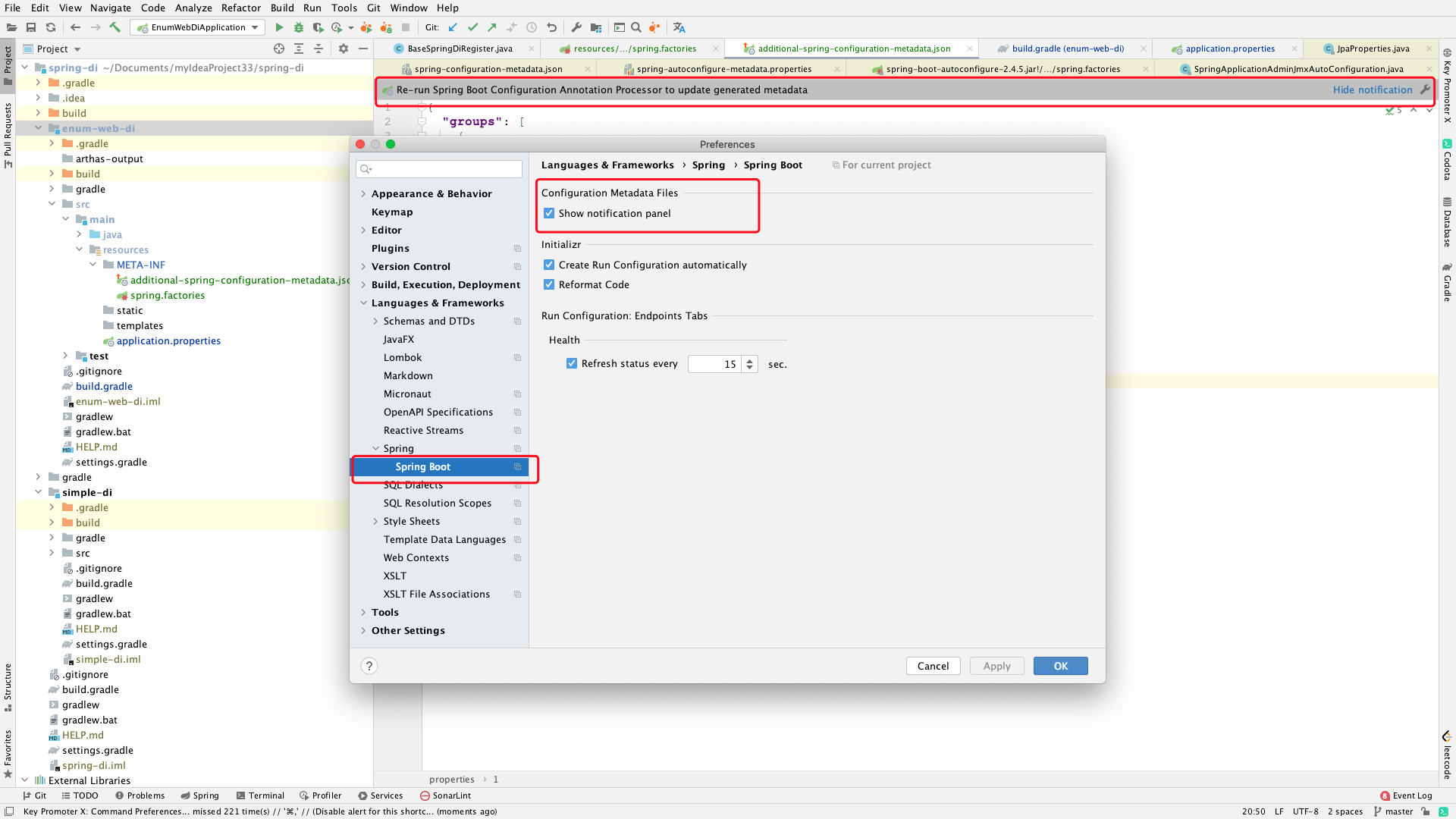Open the Problems tool window button
This screenshot has width=1456, height=819.
140,795
